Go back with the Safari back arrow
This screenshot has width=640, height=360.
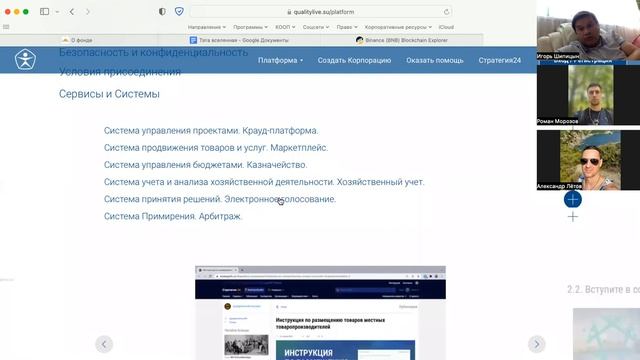click(x=72, y=12)
